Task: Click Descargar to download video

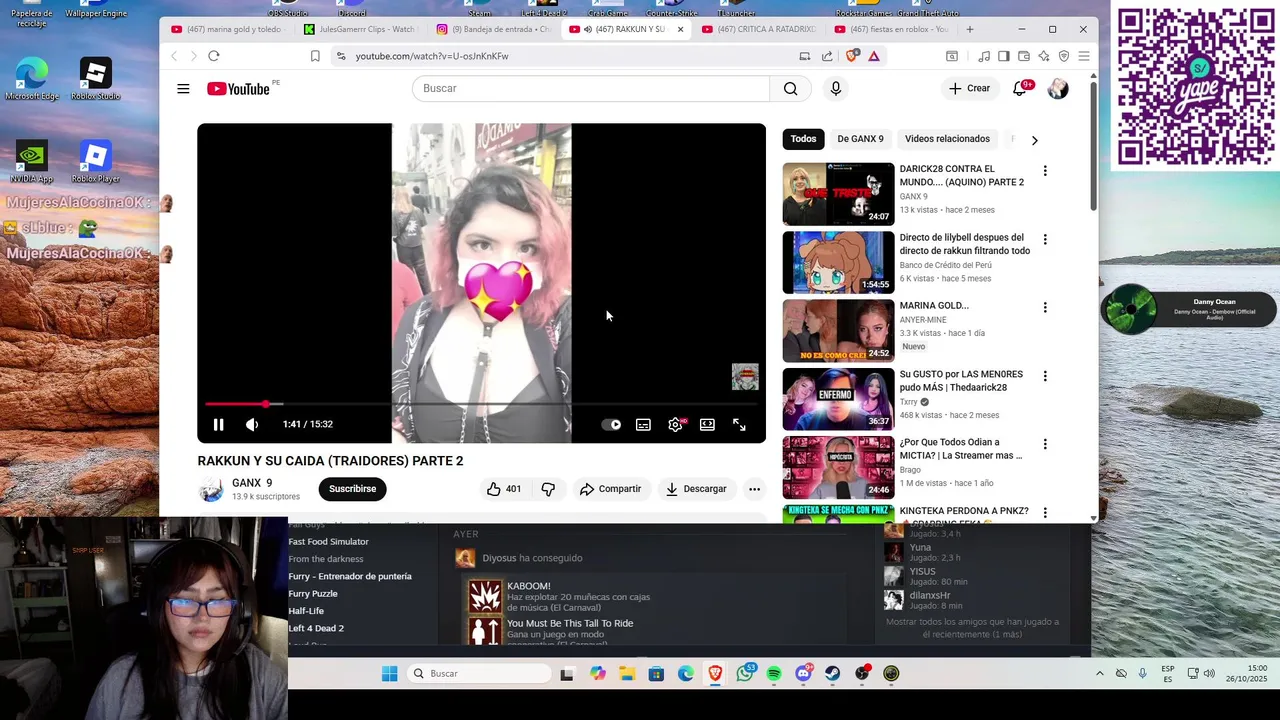Action: pyautogui.click(x=696, y=489)
